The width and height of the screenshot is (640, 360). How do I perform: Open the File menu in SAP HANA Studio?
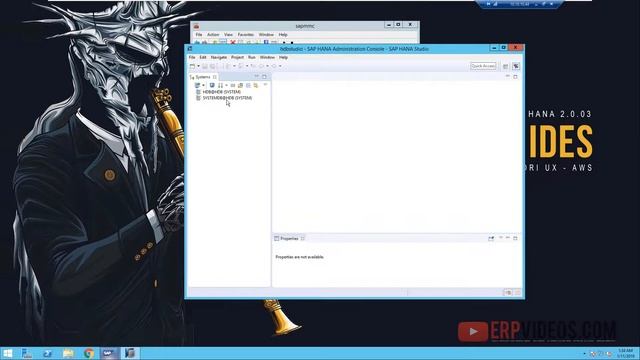click(192, 58)
